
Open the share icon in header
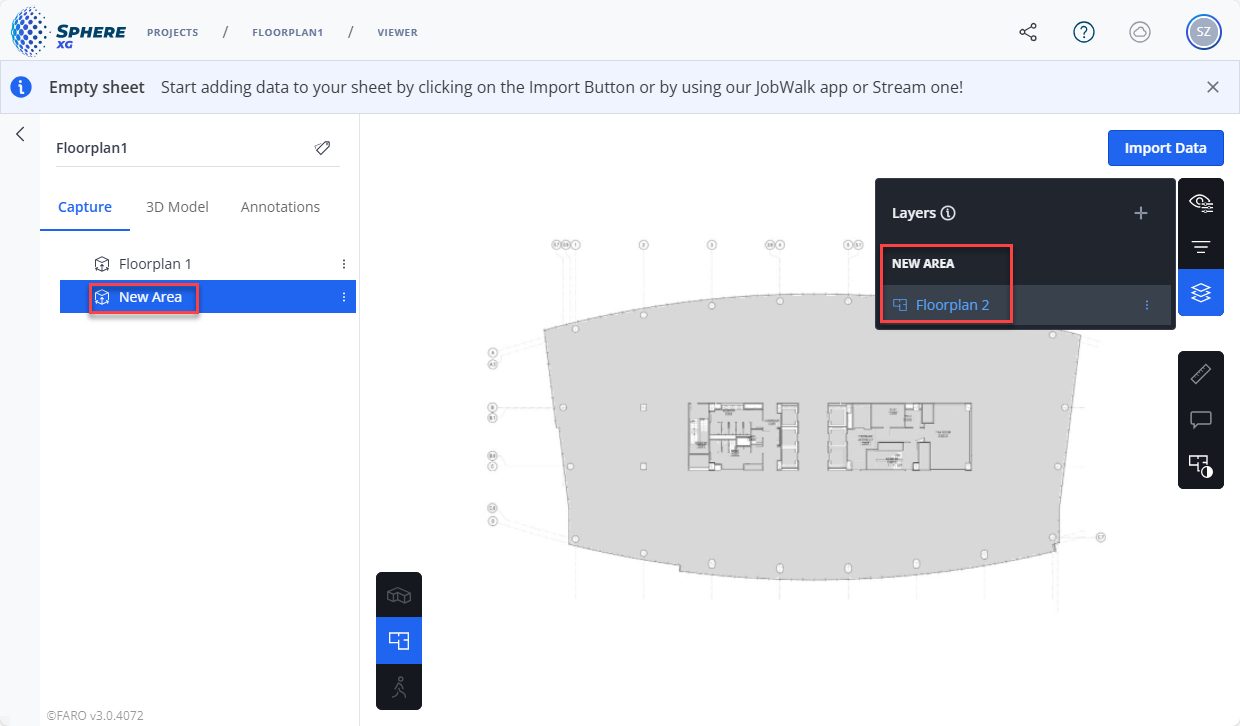pyautogui.click(x=1028, y=32)
